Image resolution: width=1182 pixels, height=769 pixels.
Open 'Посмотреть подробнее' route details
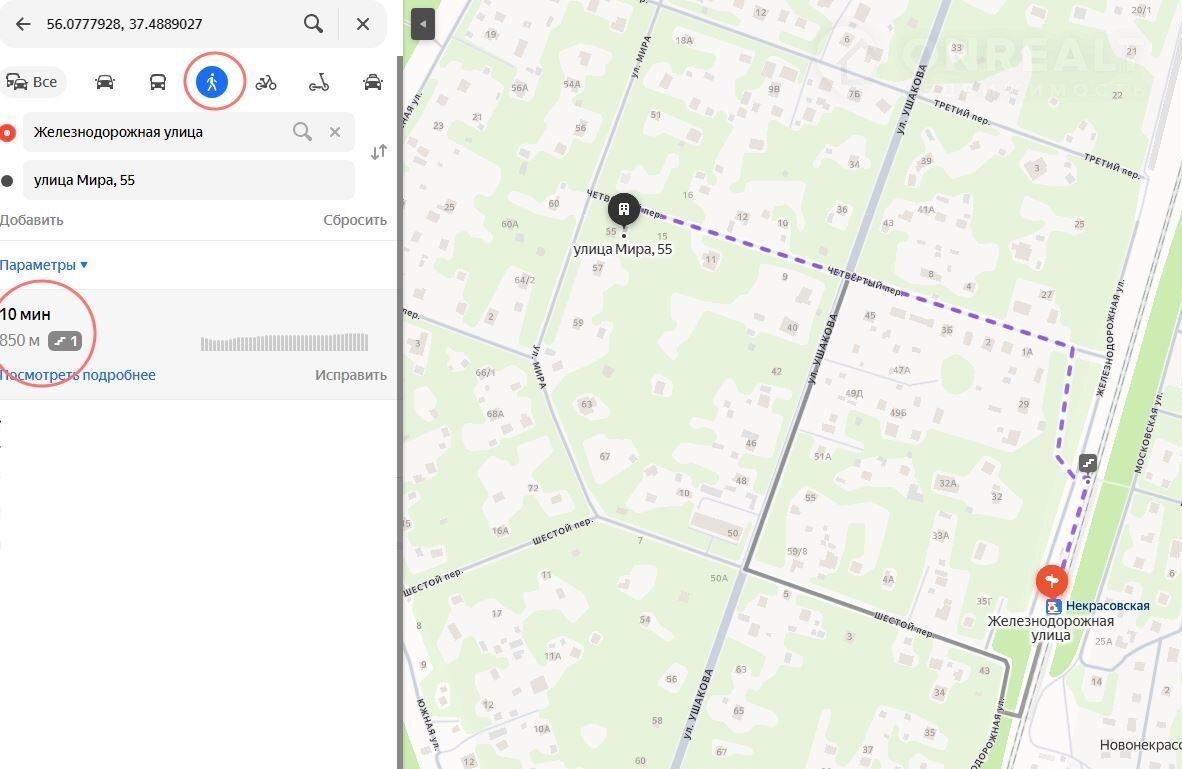[x=78, y=375]
